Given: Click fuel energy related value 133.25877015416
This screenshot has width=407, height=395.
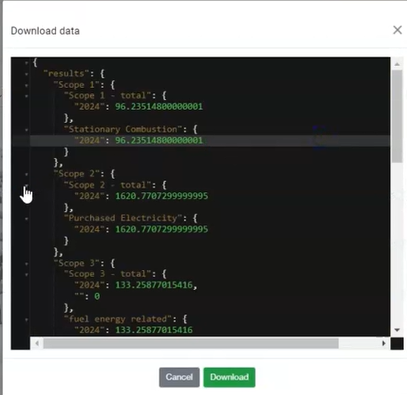Looking at the screenshot, I should pyautogui.click(x=154, y=330).
